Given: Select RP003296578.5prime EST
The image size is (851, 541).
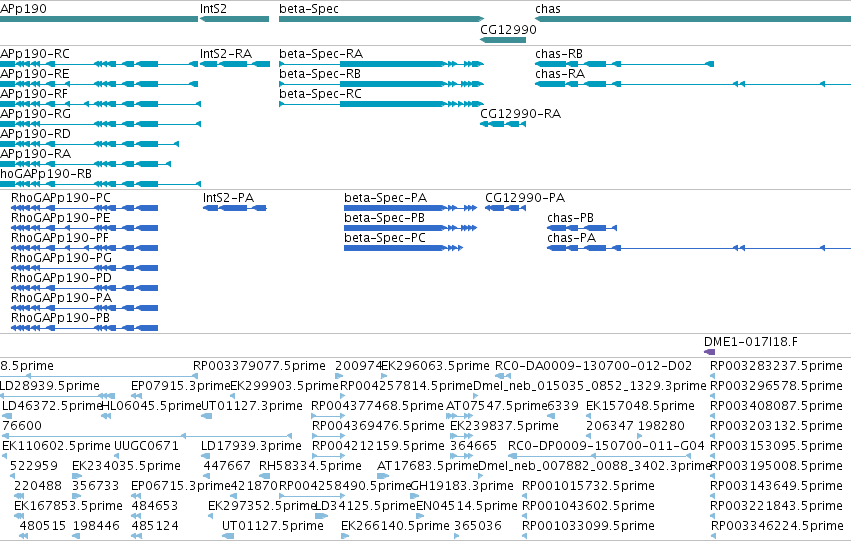Looking at the screenshot, I should coord(776,386).
